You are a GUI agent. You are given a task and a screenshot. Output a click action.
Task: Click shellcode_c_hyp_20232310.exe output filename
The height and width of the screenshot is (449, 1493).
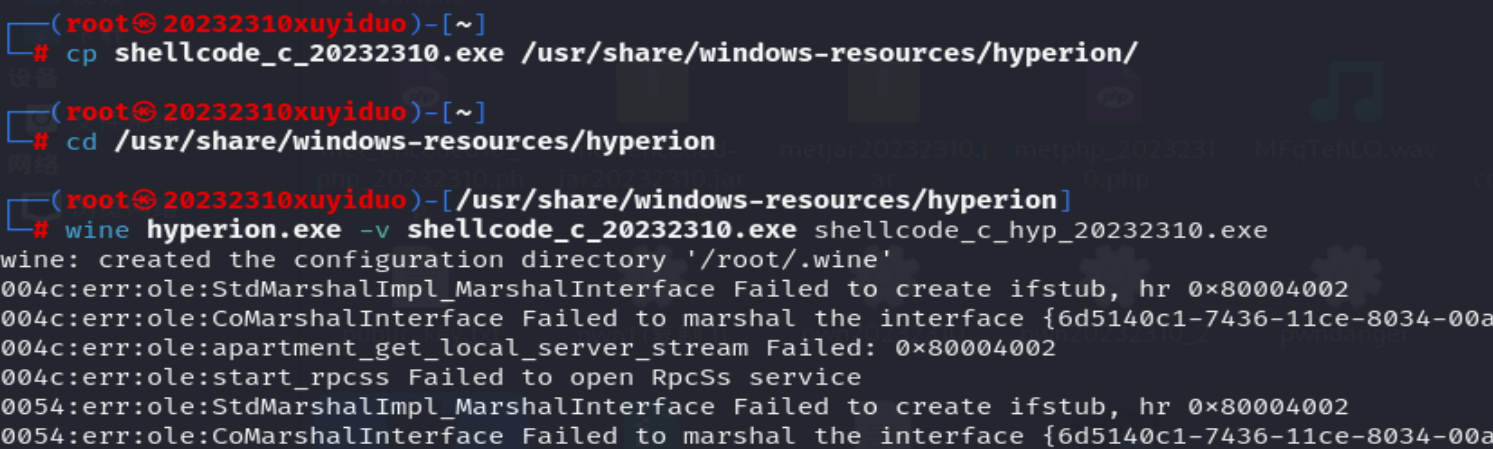click(x=1041, y=231)
